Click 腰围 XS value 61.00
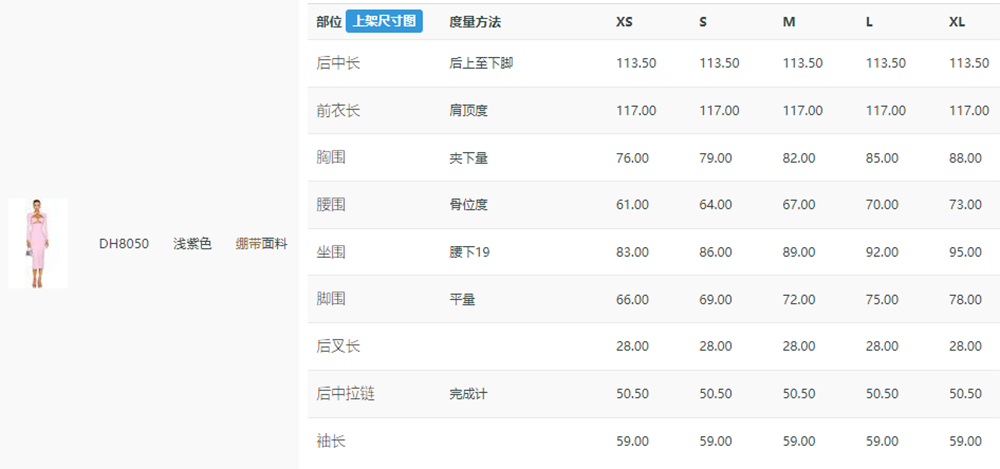Viewport: 1000px width, 469px height. coord(633,205)
